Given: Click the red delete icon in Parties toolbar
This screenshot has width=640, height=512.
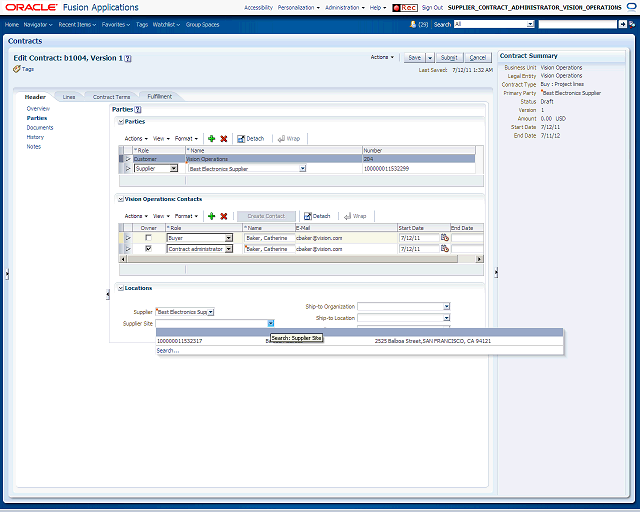Looking at the screenshot, I should pyautogui.click(x=224, y=138).
